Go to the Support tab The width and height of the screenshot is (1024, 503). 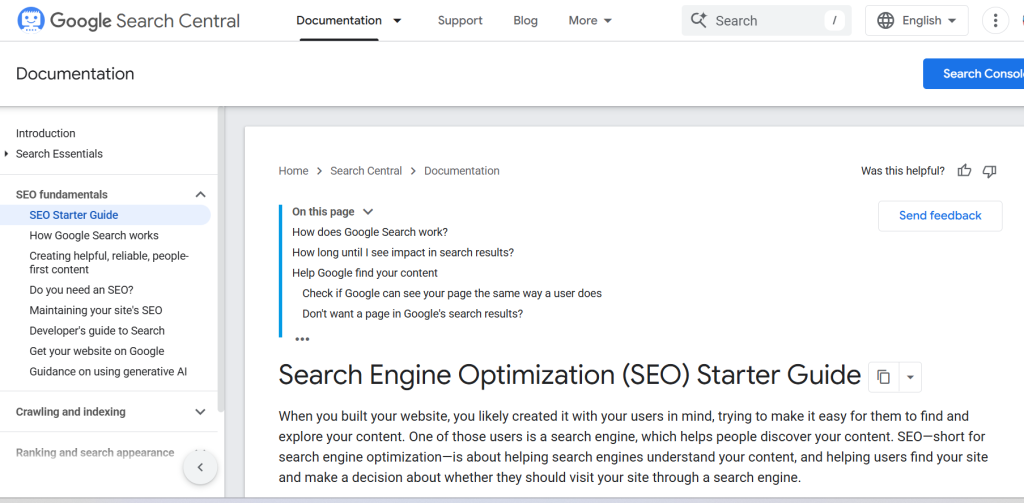click(460, 20)
